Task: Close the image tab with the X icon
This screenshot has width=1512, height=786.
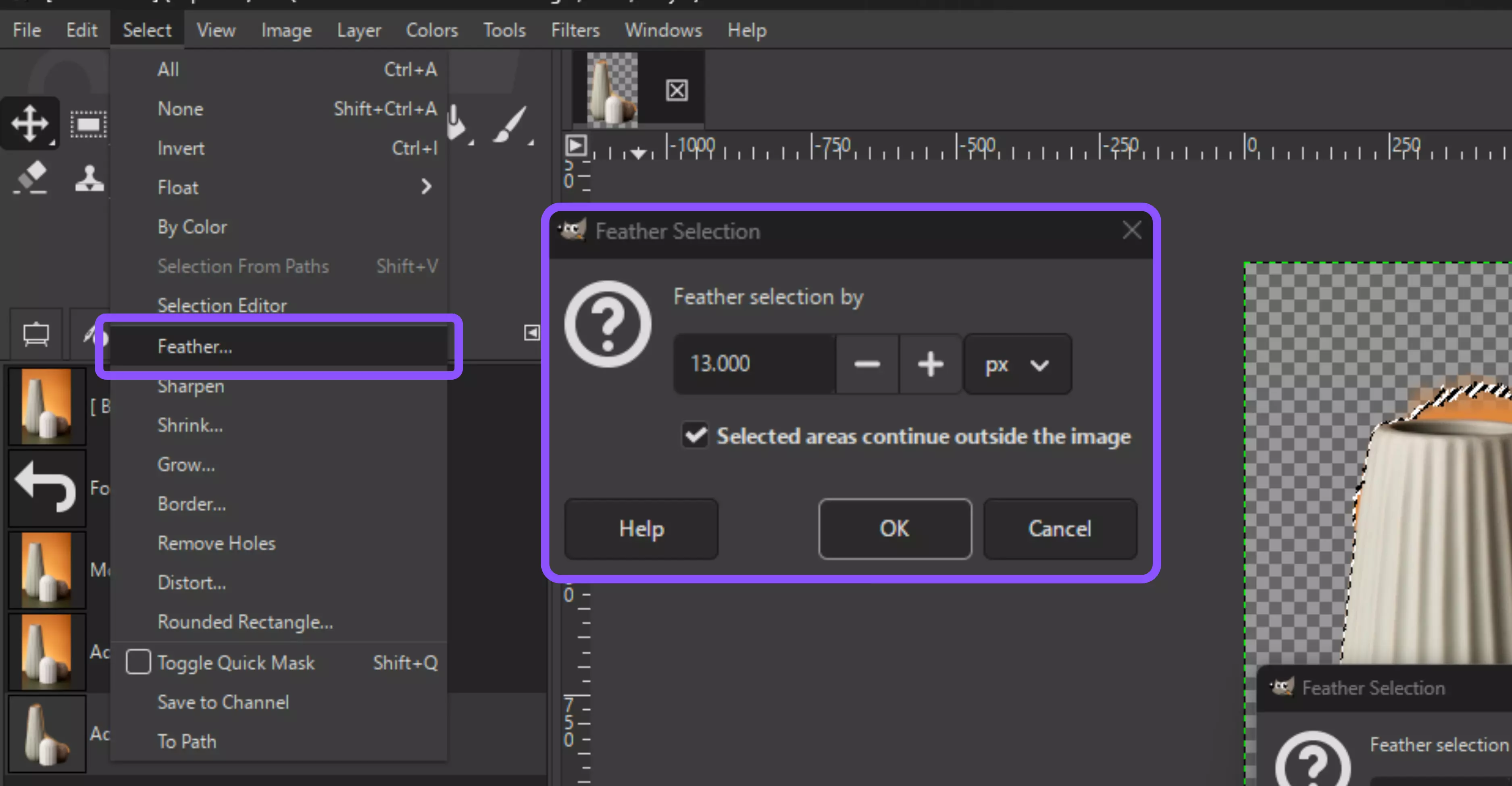Action: coord(676,90)
